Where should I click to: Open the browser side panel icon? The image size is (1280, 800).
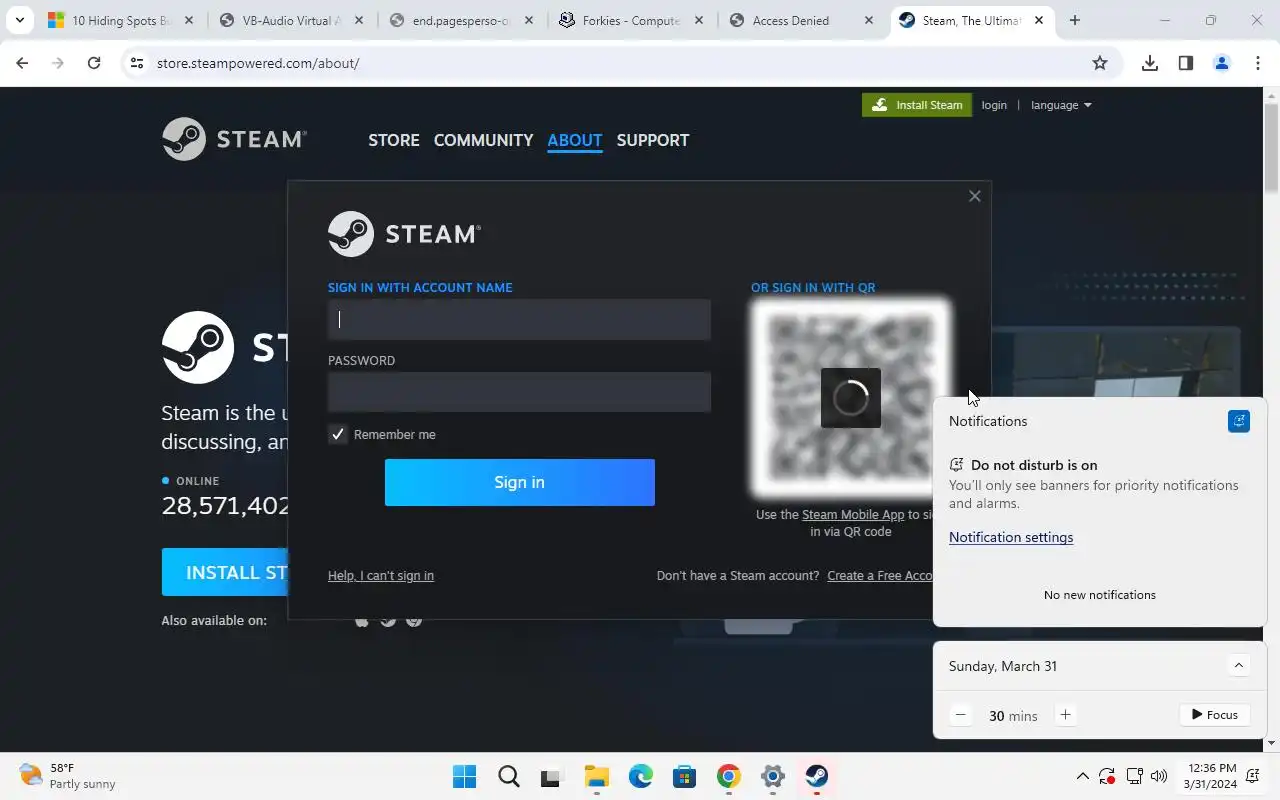pos(1186,63)
